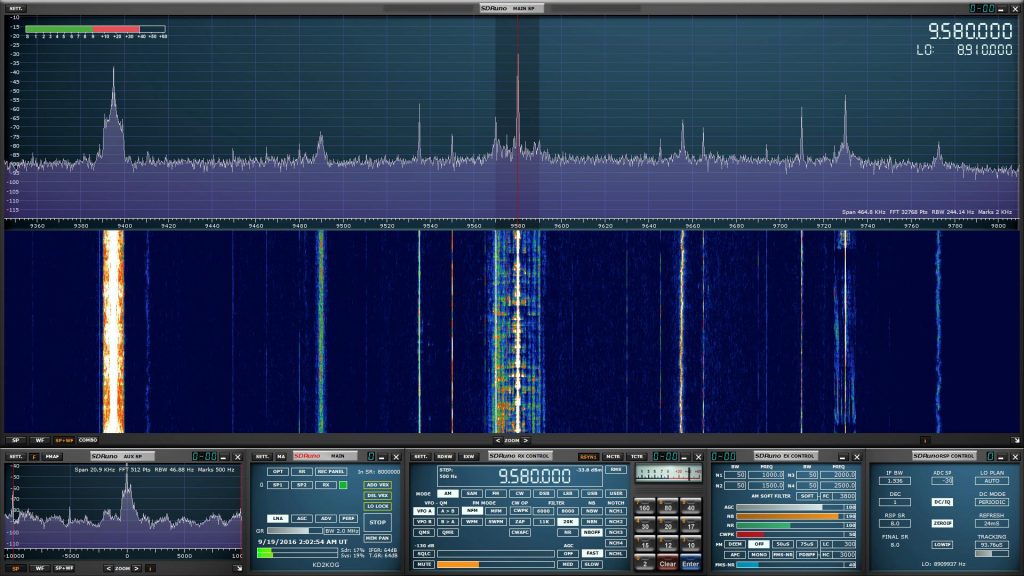This screenshot has width=1024, height=576.
Task: Switch to the SP+WF display view
Action: pyautogui.click(x=65, y=440)
